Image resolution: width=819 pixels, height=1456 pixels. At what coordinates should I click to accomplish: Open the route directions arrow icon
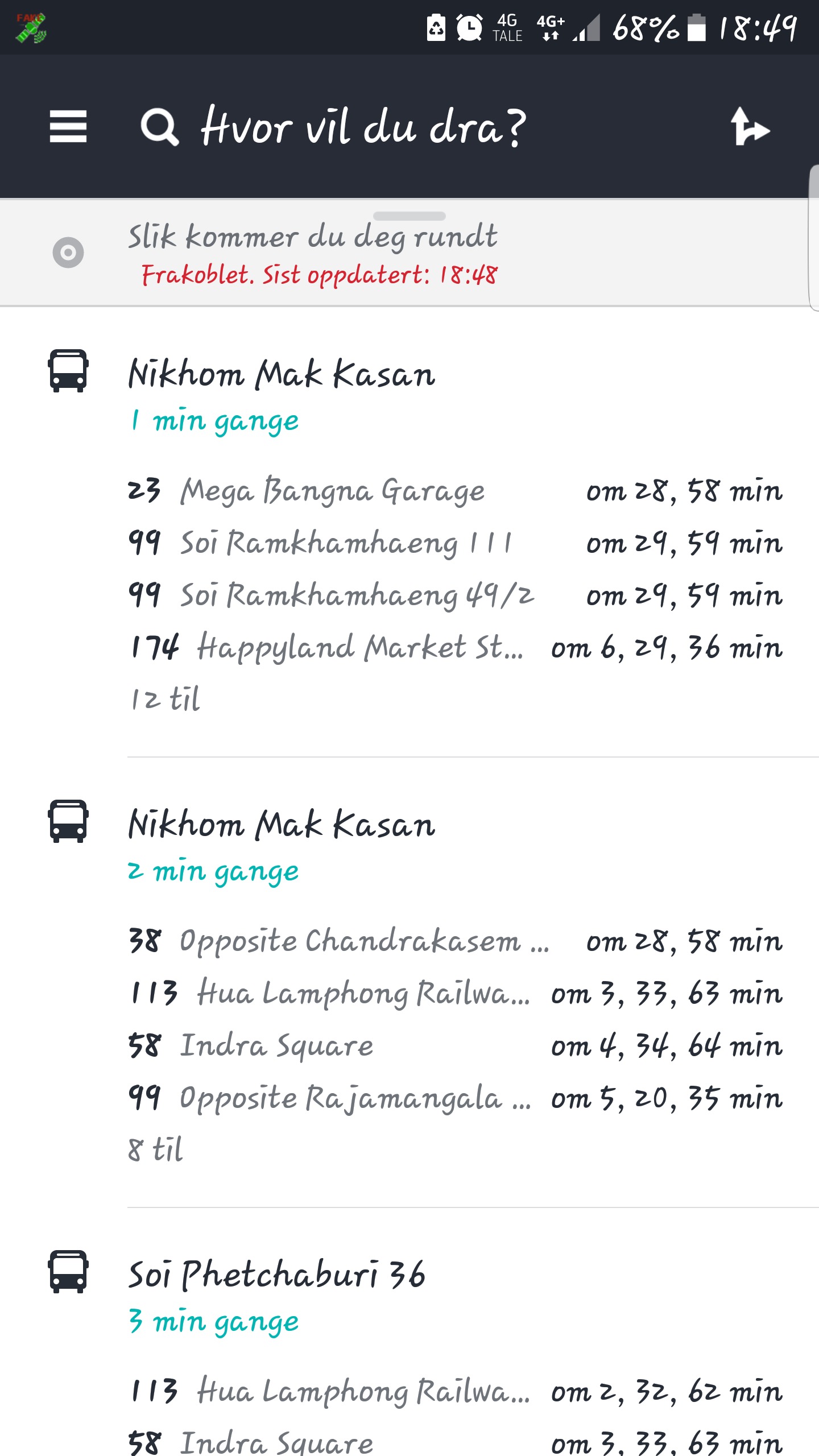click(750, 127)
